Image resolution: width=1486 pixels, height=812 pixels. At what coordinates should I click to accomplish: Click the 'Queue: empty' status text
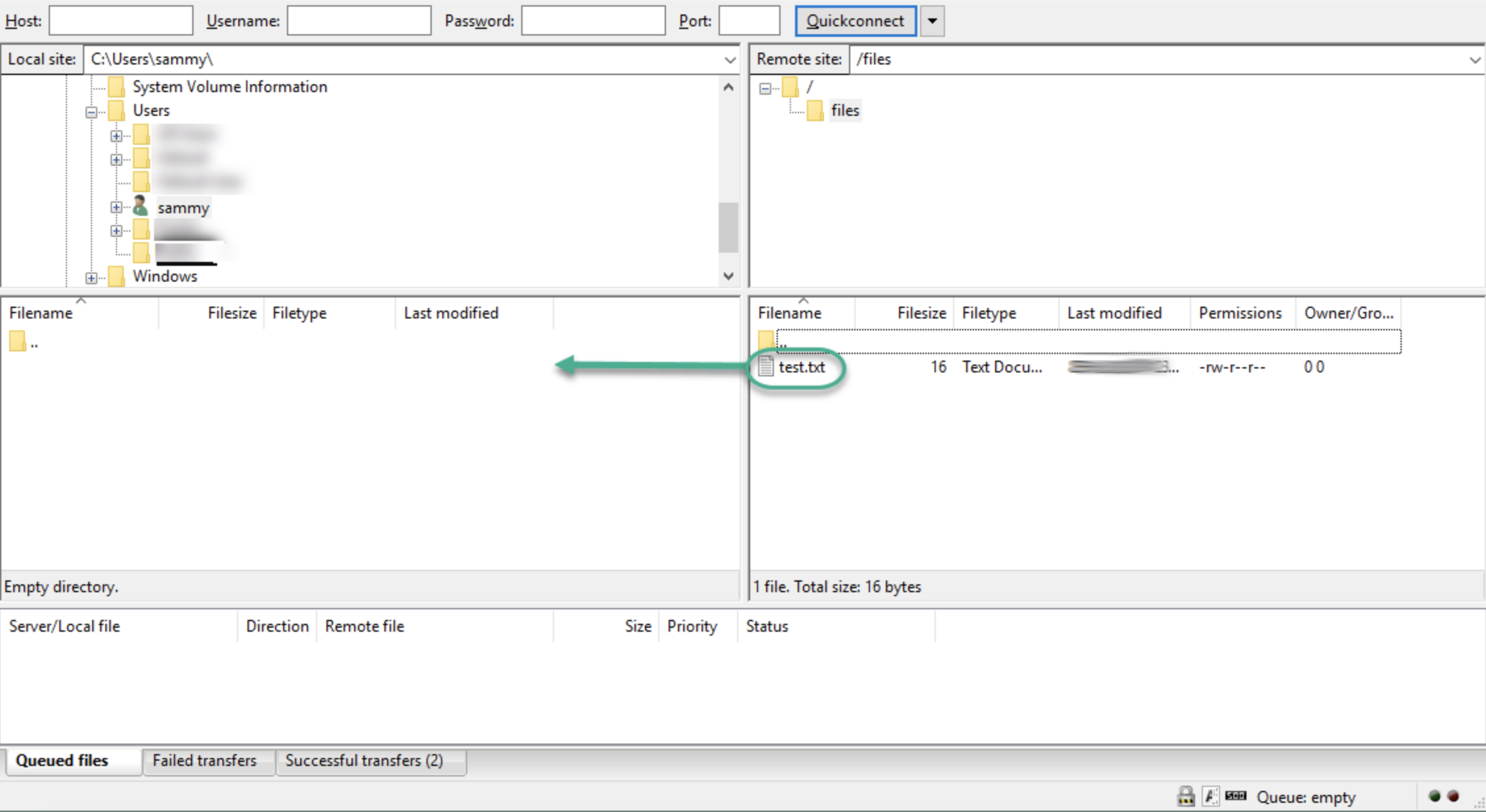click(1306, 797)
